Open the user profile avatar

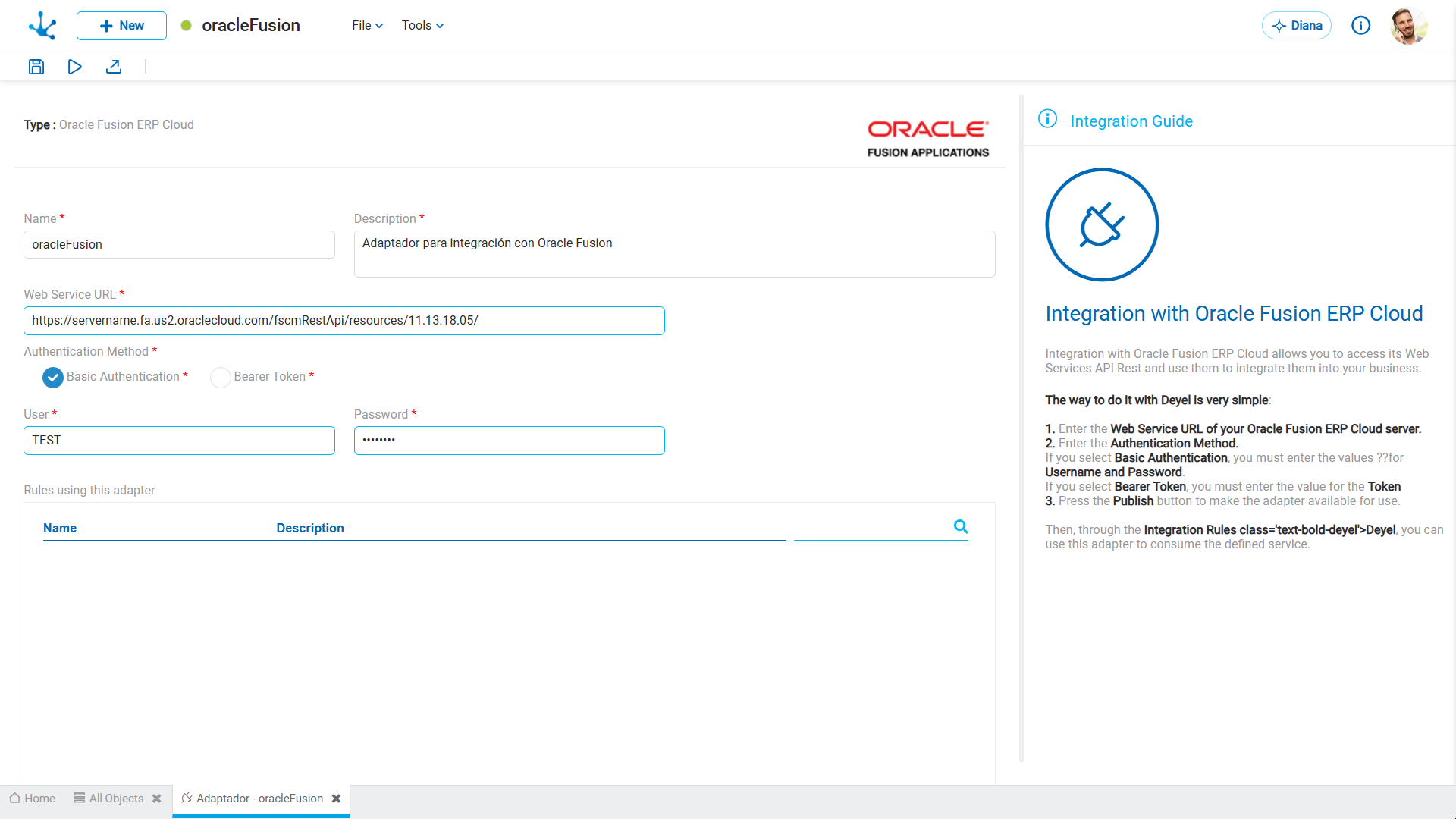(1409, 26)
